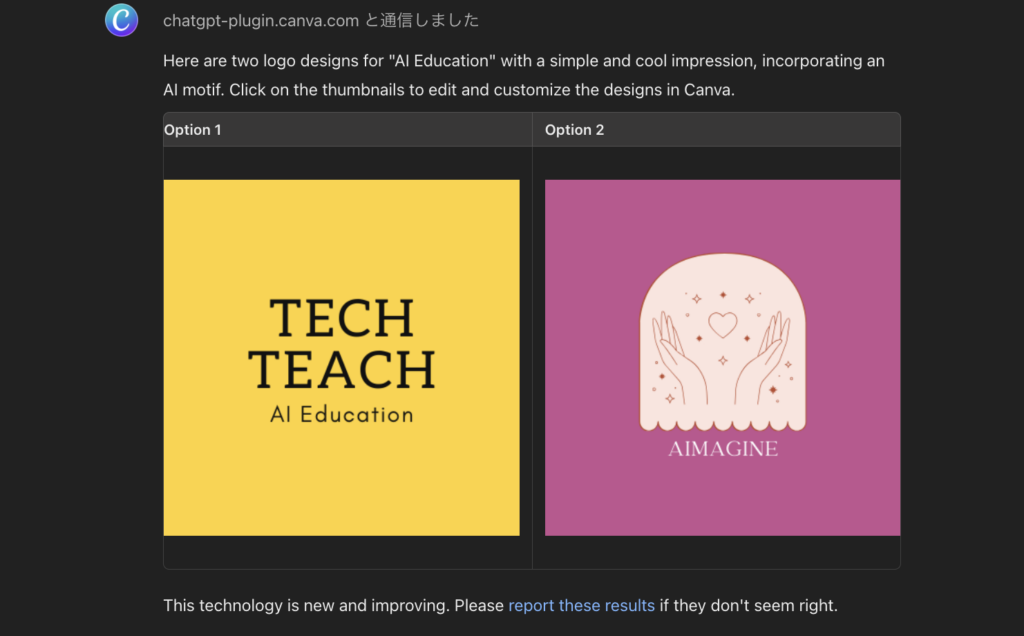Open the AIMAGINE logo thumbnail
1024x636 pixels.
(722, 357)
